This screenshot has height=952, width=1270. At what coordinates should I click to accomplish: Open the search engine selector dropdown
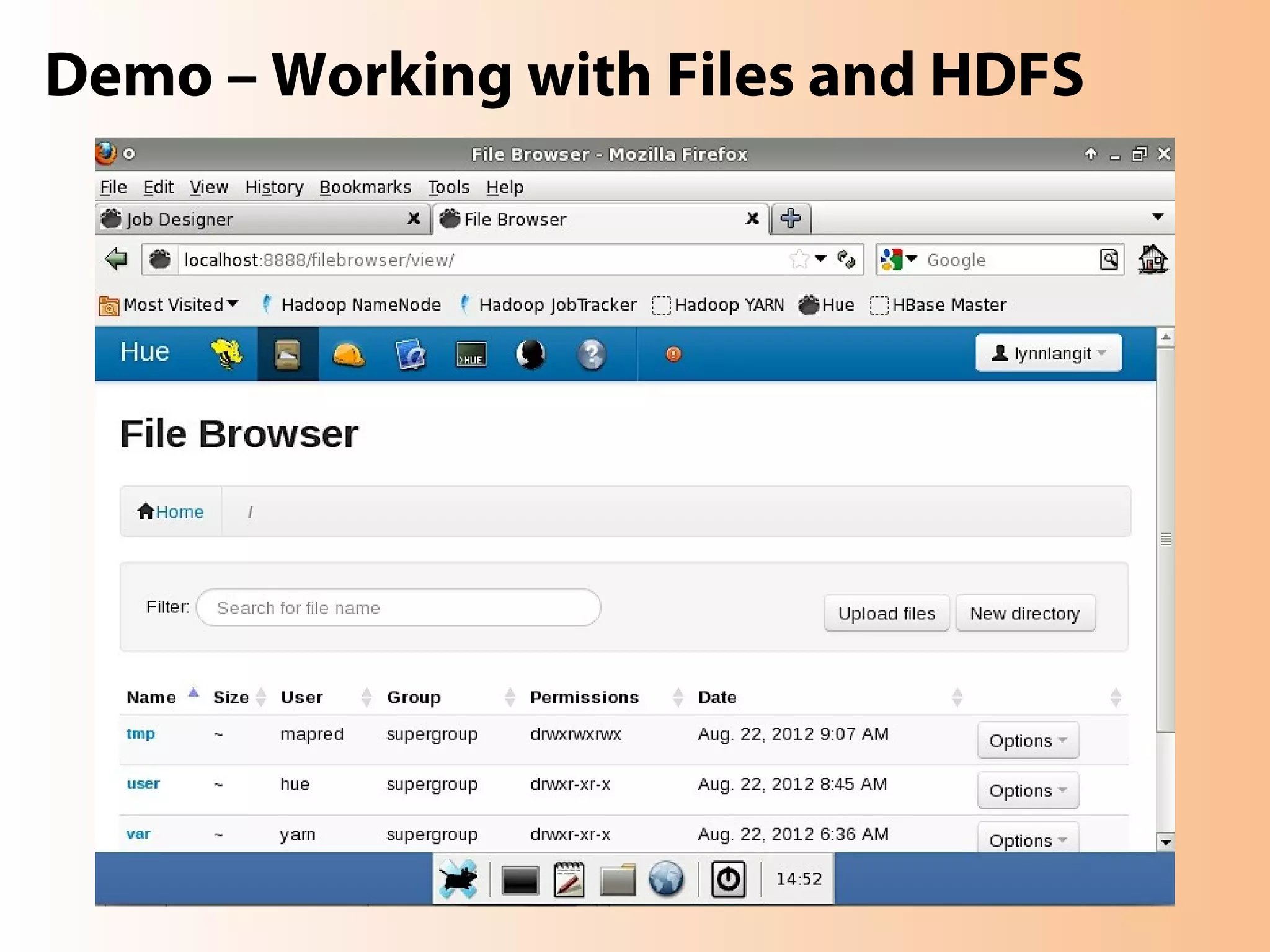(x=899, y=259)
